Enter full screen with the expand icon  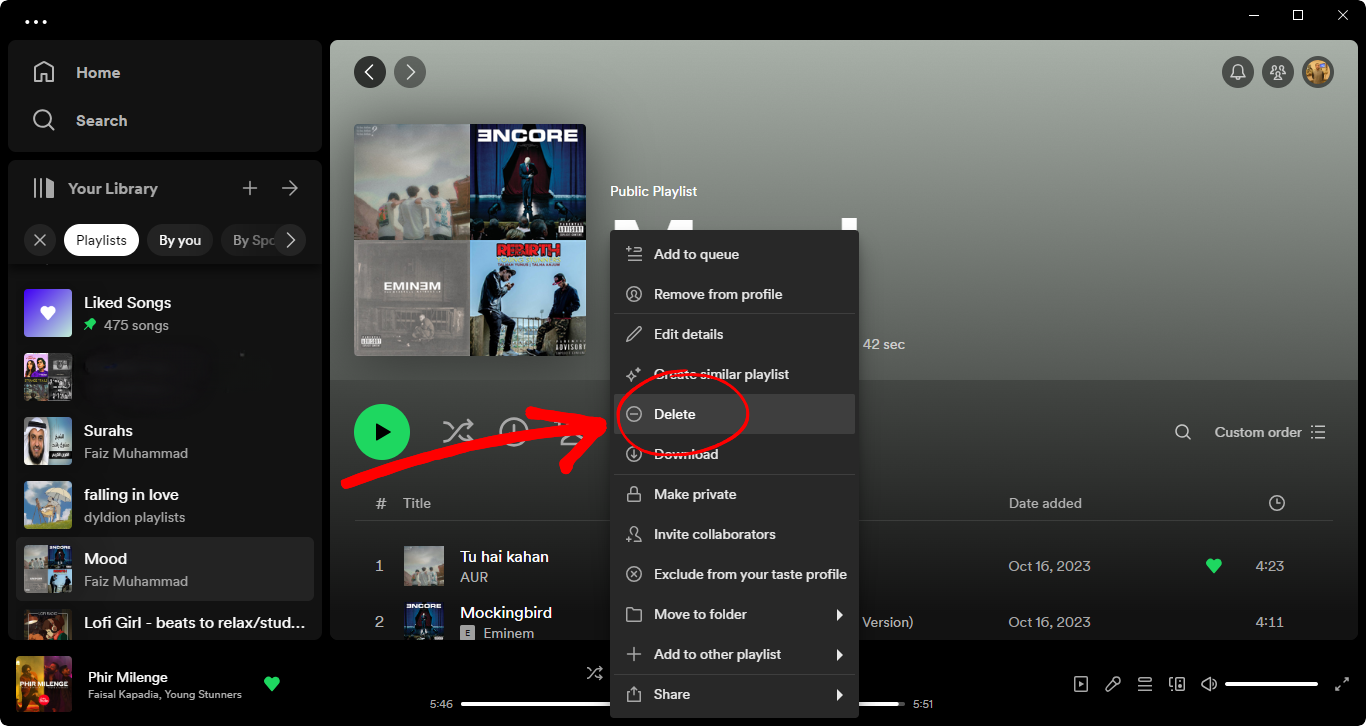1342,684
